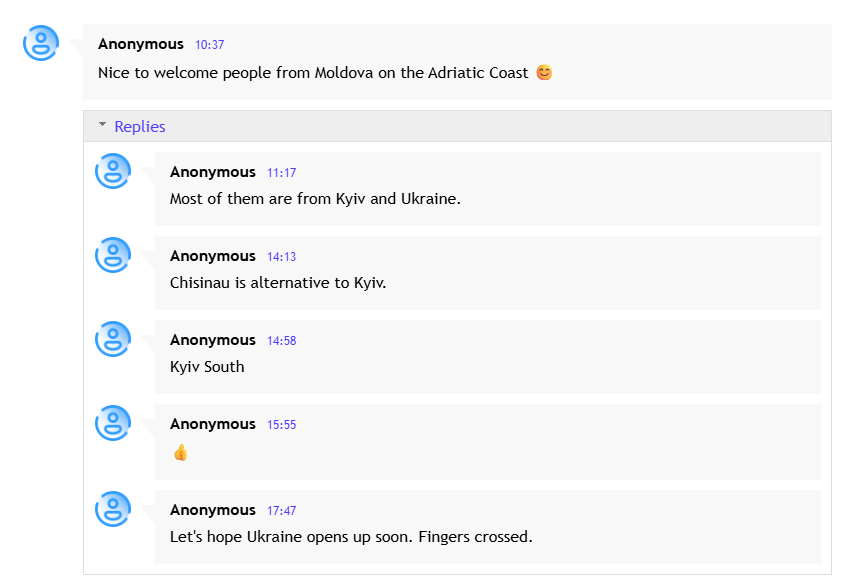
Task: Open the 15:55 reply timestamp
Action: click(x=282, y=425)
